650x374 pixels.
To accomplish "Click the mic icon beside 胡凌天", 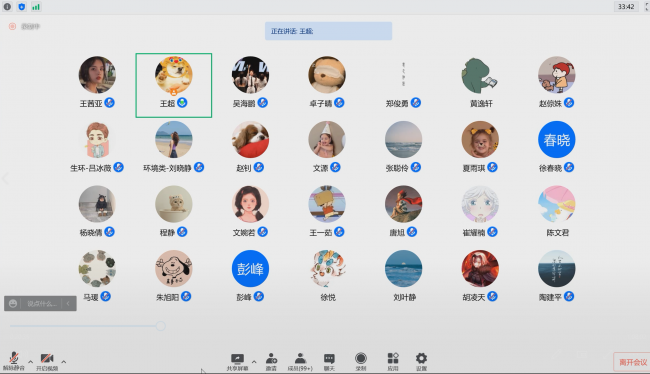I will (492, 296).
